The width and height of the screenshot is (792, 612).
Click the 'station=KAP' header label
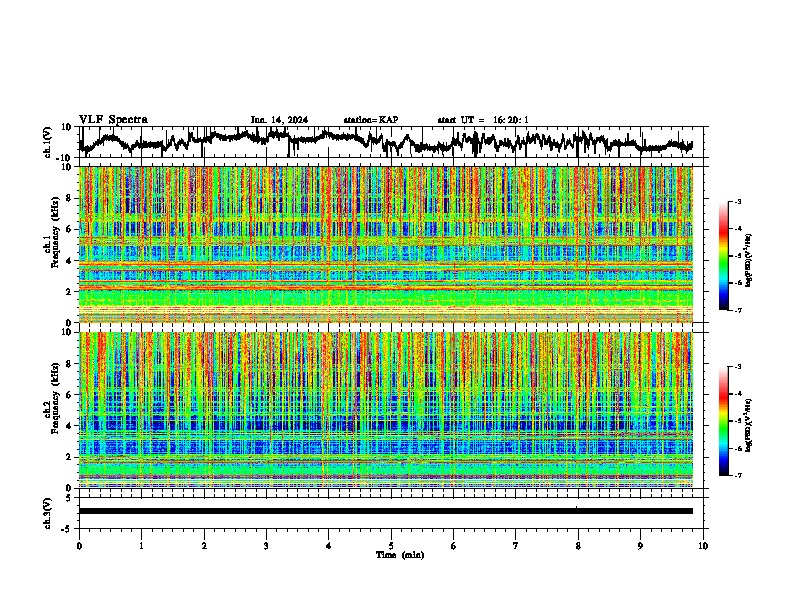tap(371, 120)
